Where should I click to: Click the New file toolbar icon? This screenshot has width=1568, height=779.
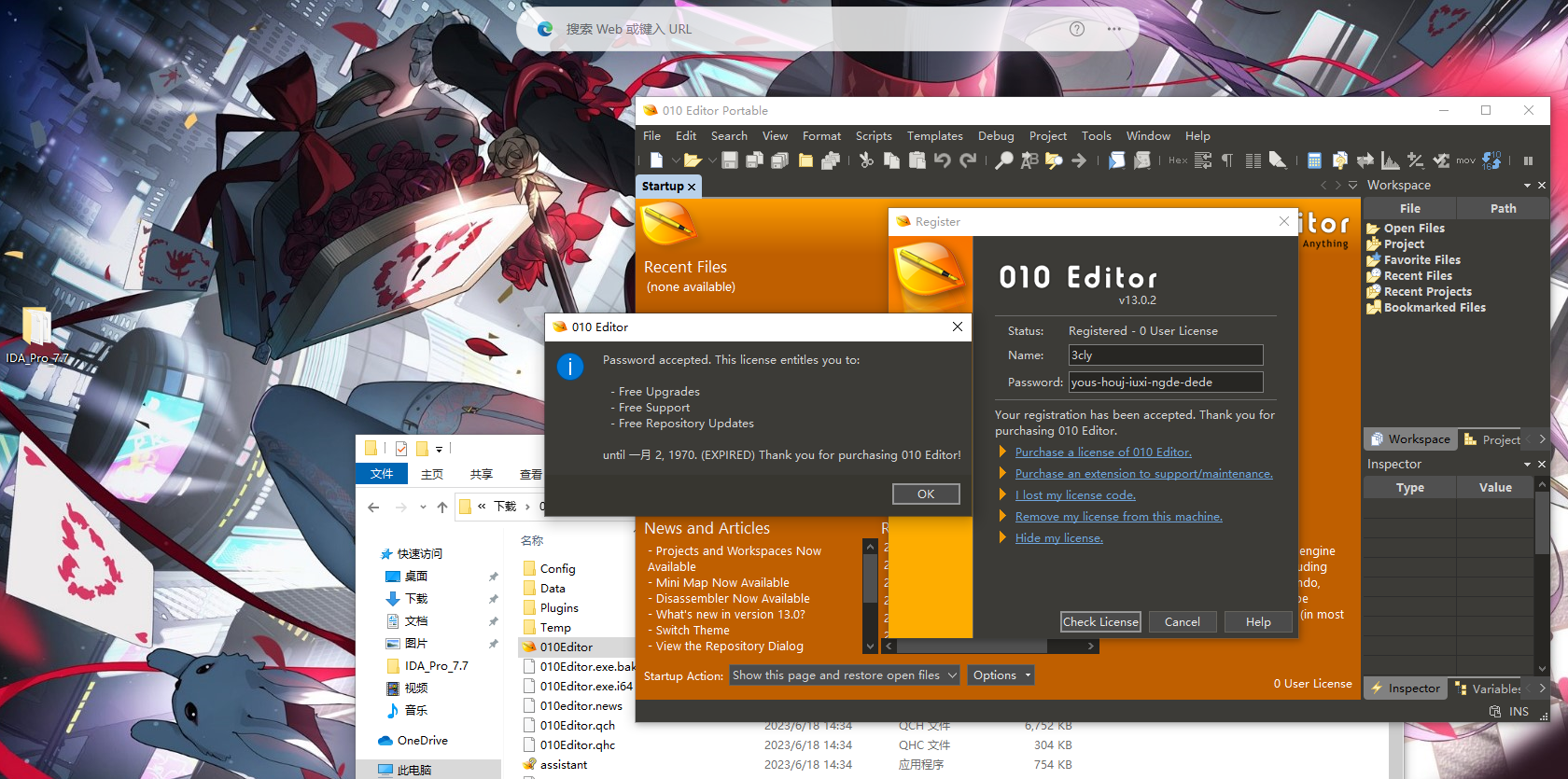(656, 160)
